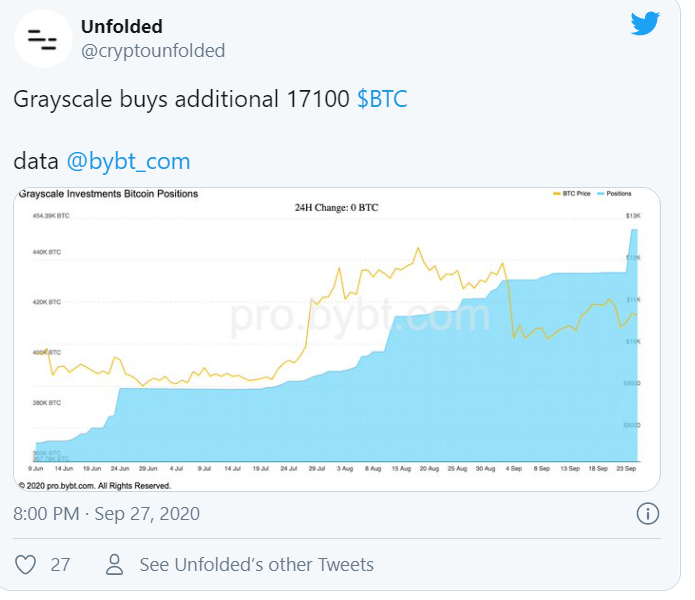Click the Unfolded profile avatar
The image size is (695, 600).
tap(42, 39)
